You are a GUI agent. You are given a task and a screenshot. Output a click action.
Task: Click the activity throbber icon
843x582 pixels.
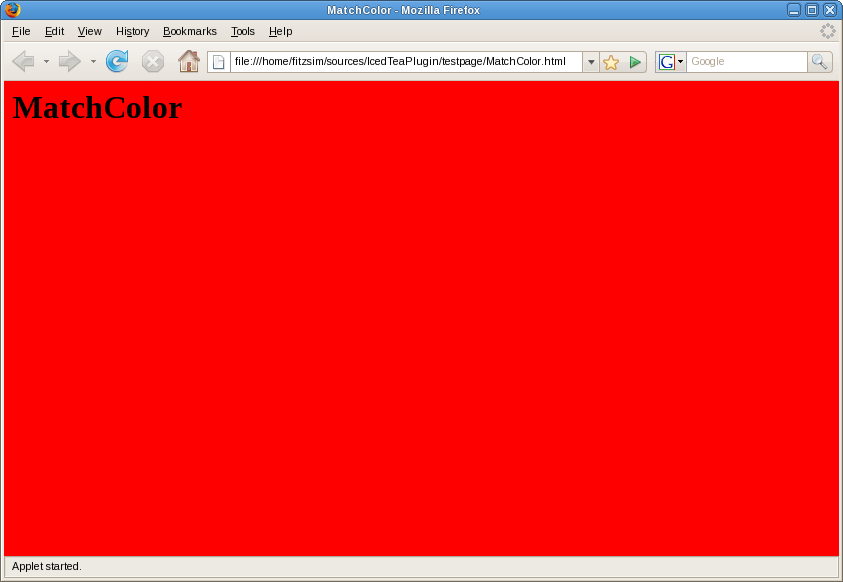(x=827, y=31)
